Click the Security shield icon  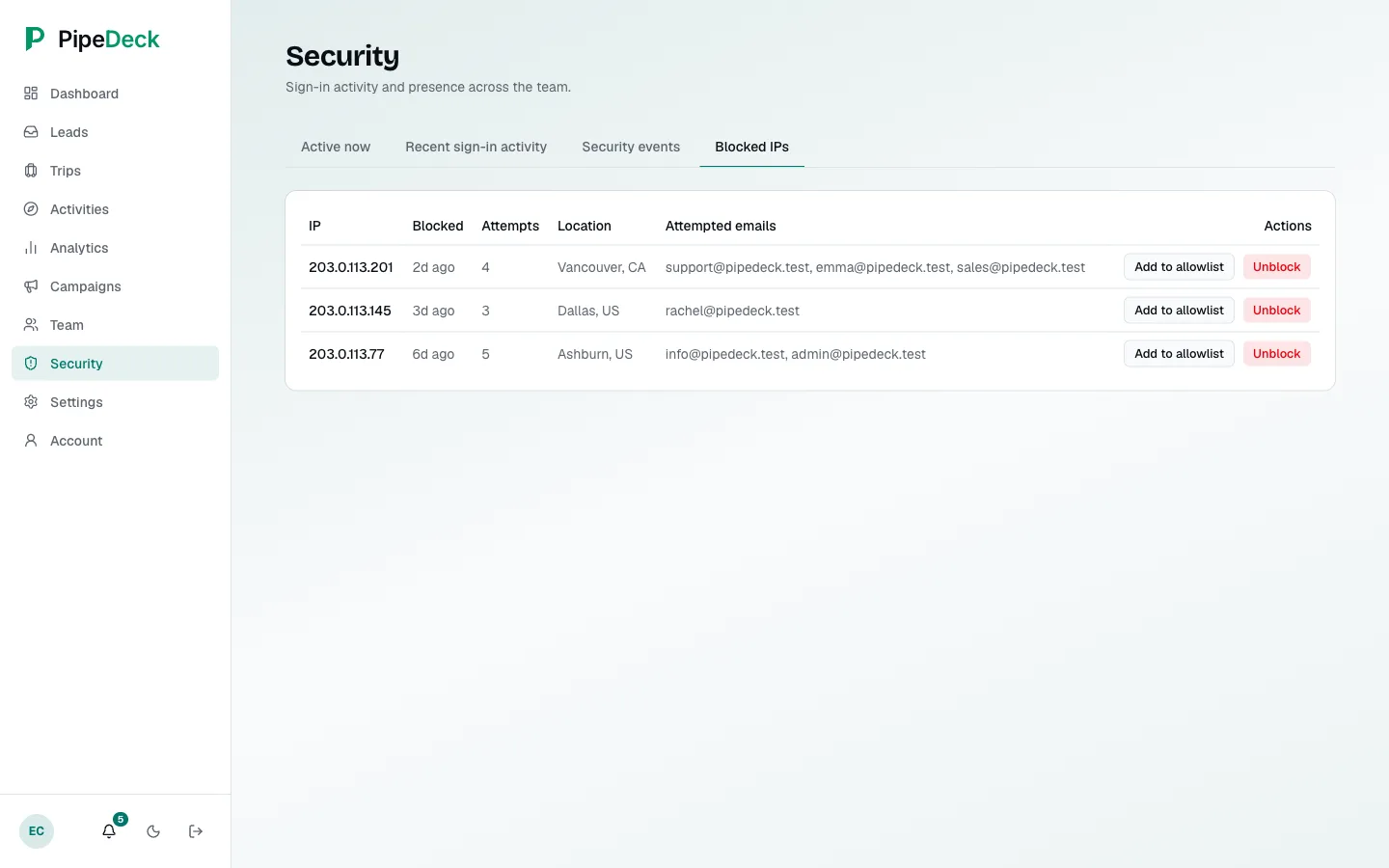(31, 364)
